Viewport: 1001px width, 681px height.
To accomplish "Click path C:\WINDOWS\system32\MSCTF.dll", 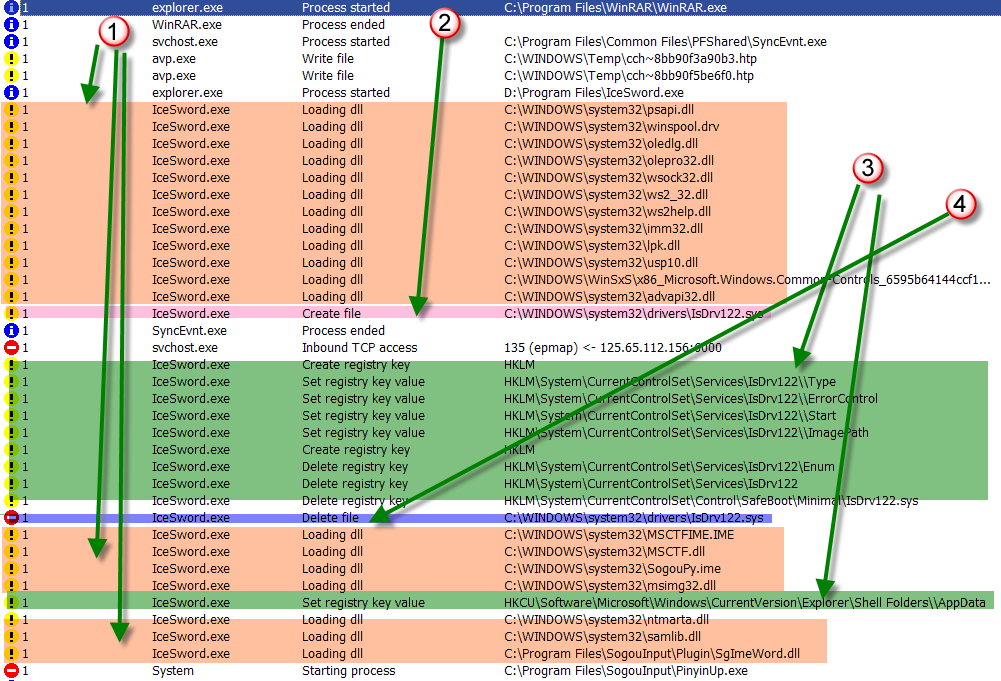I will click(605, 551).
